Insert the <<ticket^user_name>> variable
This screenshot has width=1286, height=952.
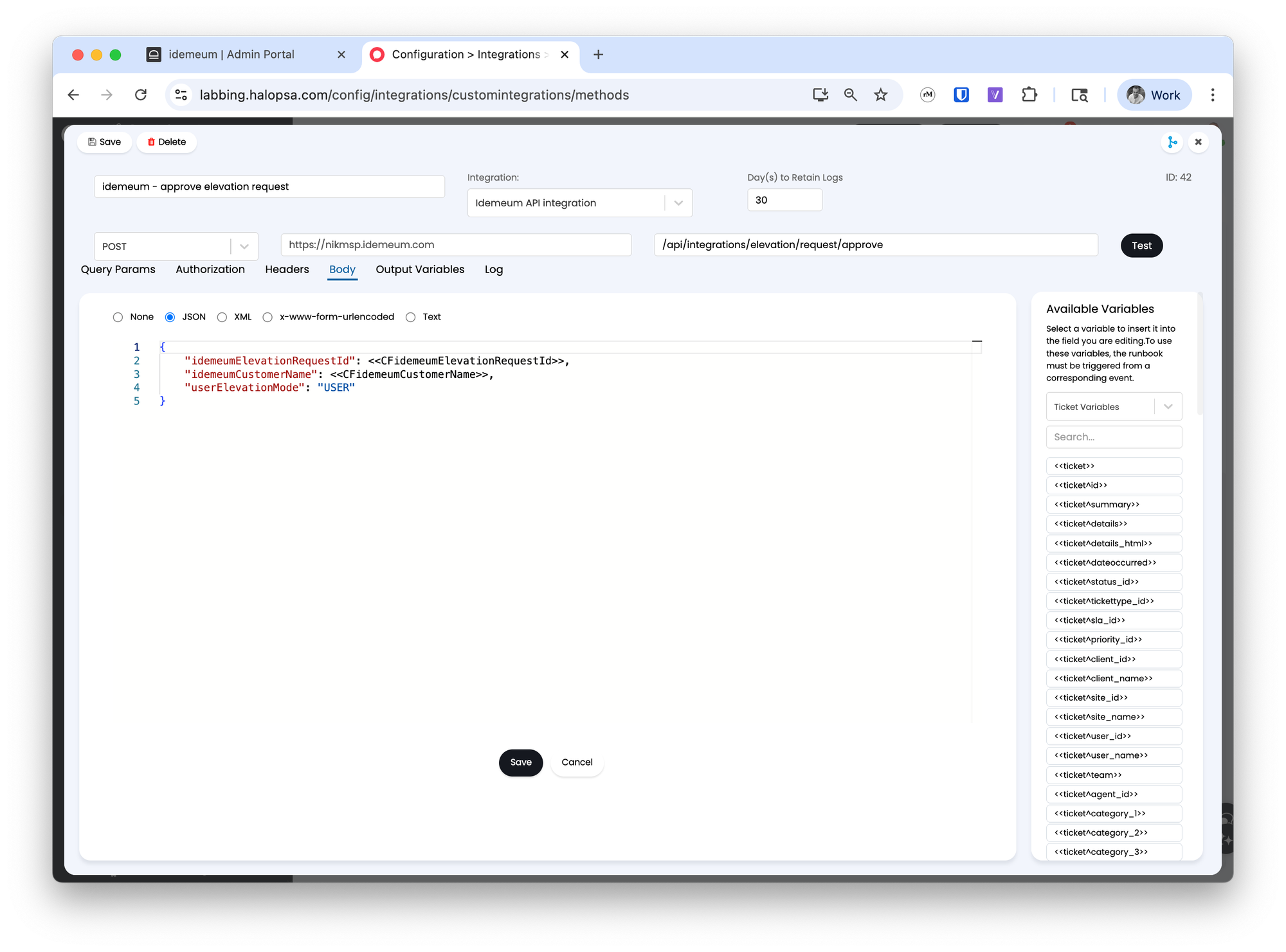click(x=1114, y=755)
